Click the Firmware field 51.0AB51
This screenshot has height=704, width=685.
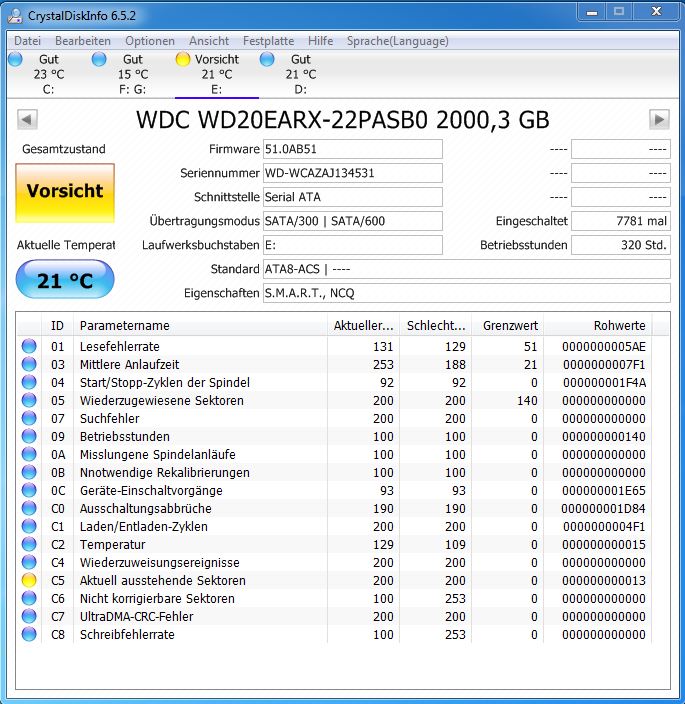353,149
